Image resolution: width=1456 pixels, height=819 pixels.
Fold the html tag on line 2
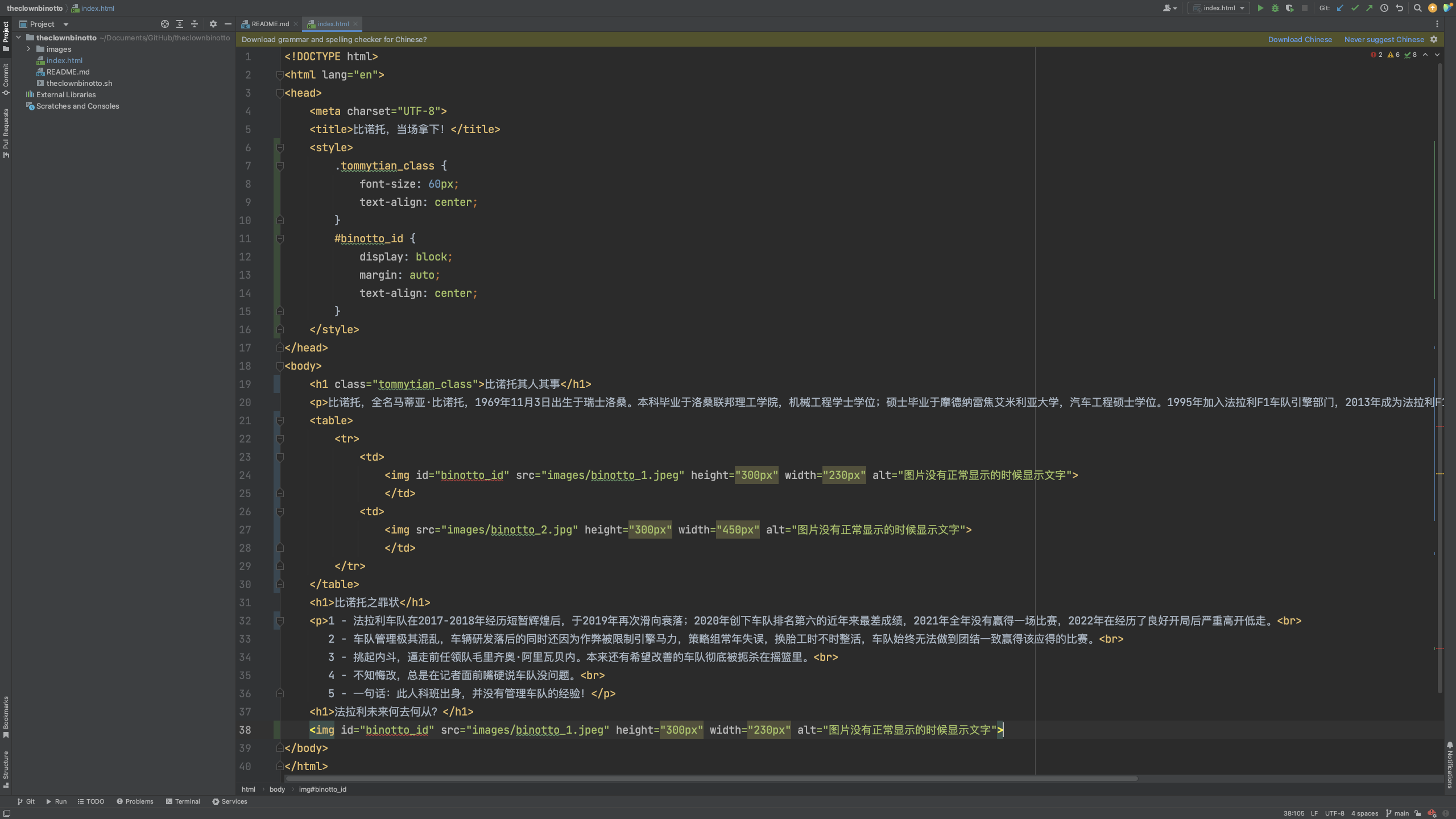[280, 75]
